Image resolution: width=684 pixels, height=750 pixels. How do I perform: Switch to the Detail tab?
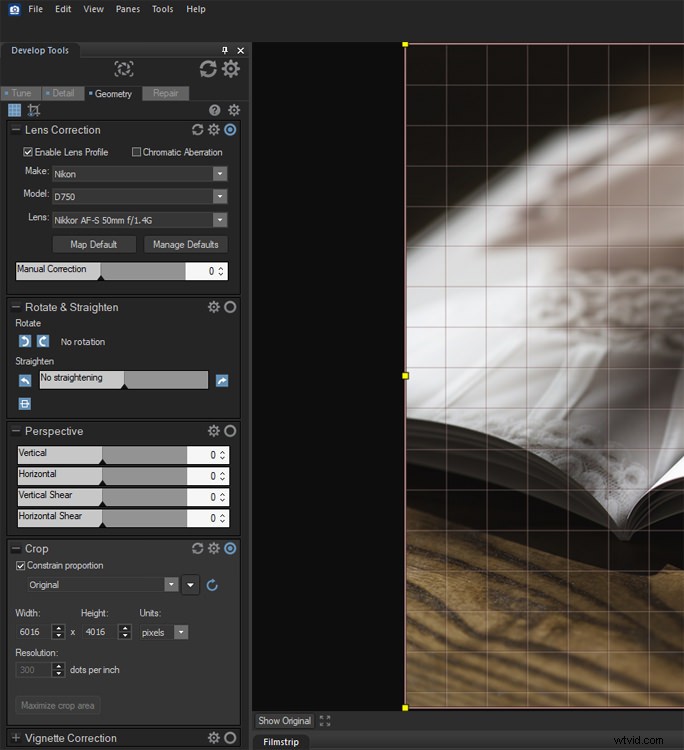click(x=63, y=93)
